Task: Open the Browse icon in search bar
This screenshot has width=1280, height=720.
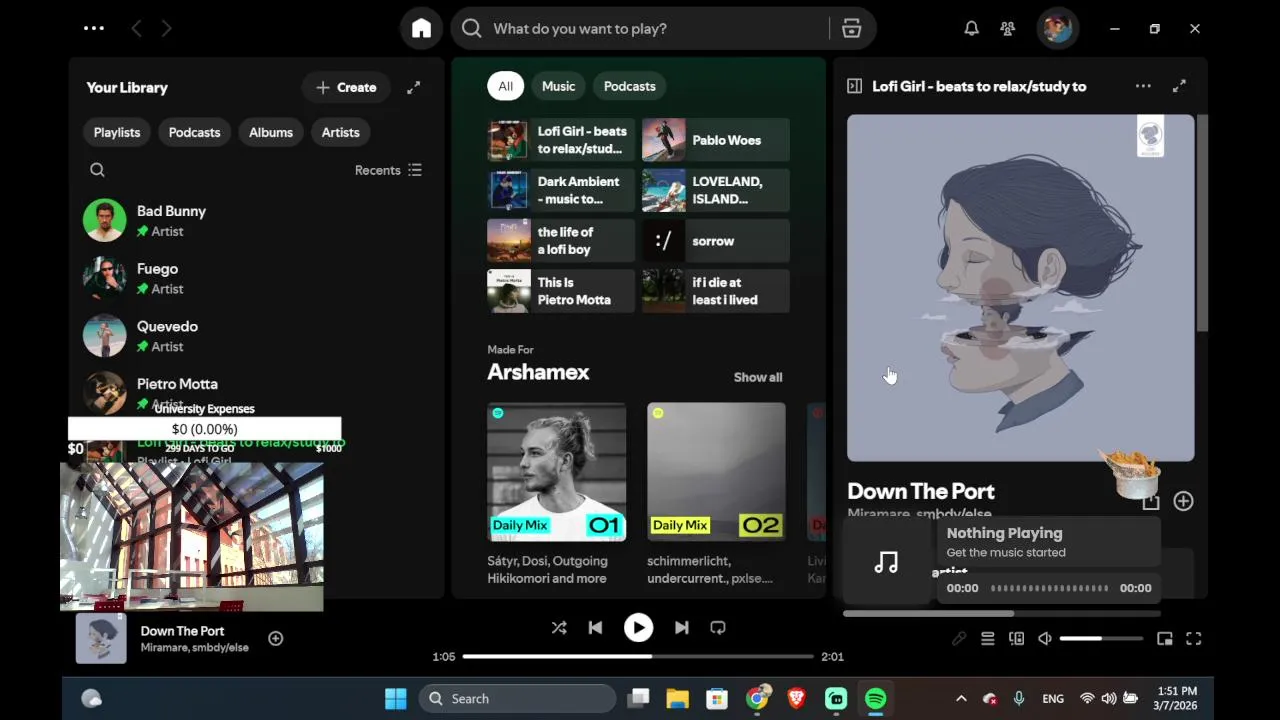Action: pyautogui.click(x=851, y=28)
